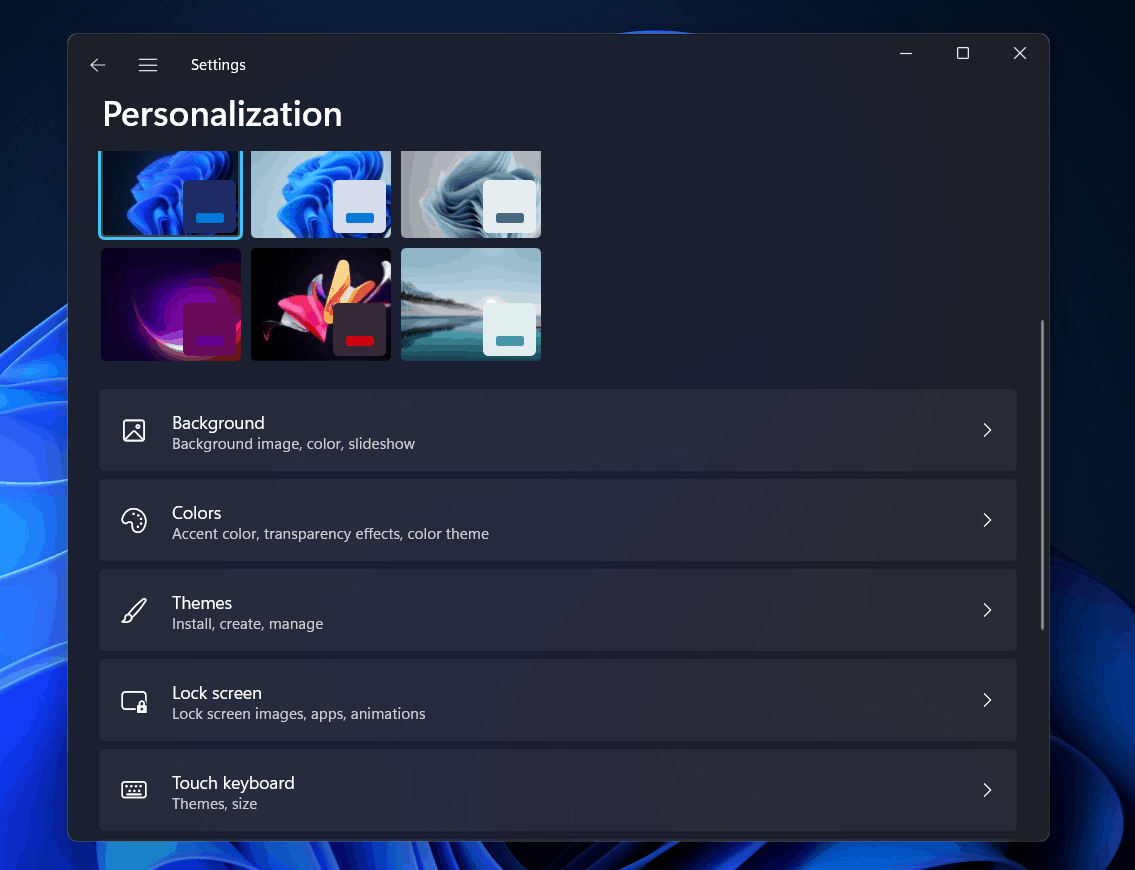Expand the Background chevron arrow
The width and height of the screenshot is (1135, 870).
(986, 430)
